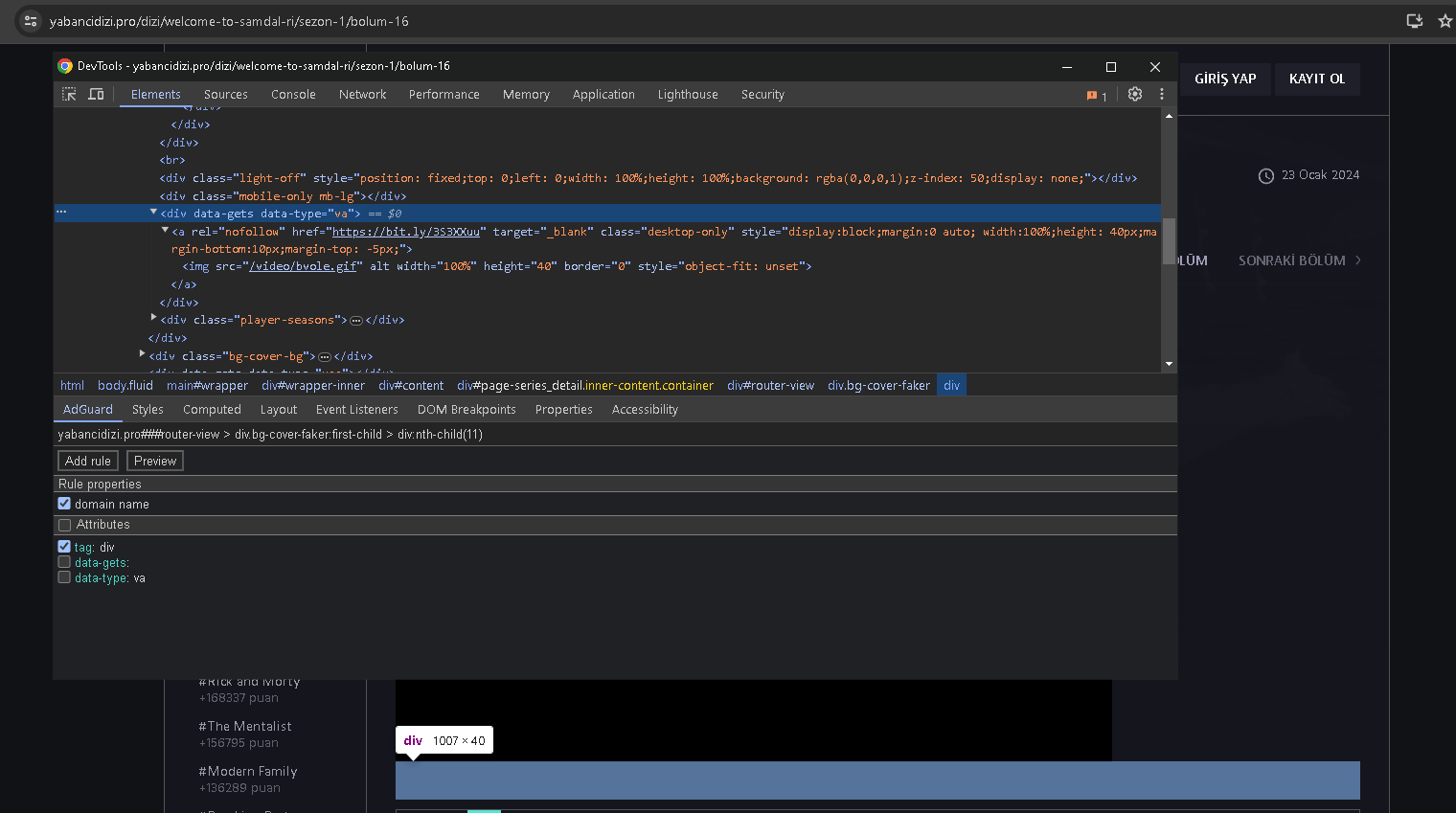
Task: Click the bookmark star in the browser toolbar
Action: pyautogui.click(x=1445, y=20)
